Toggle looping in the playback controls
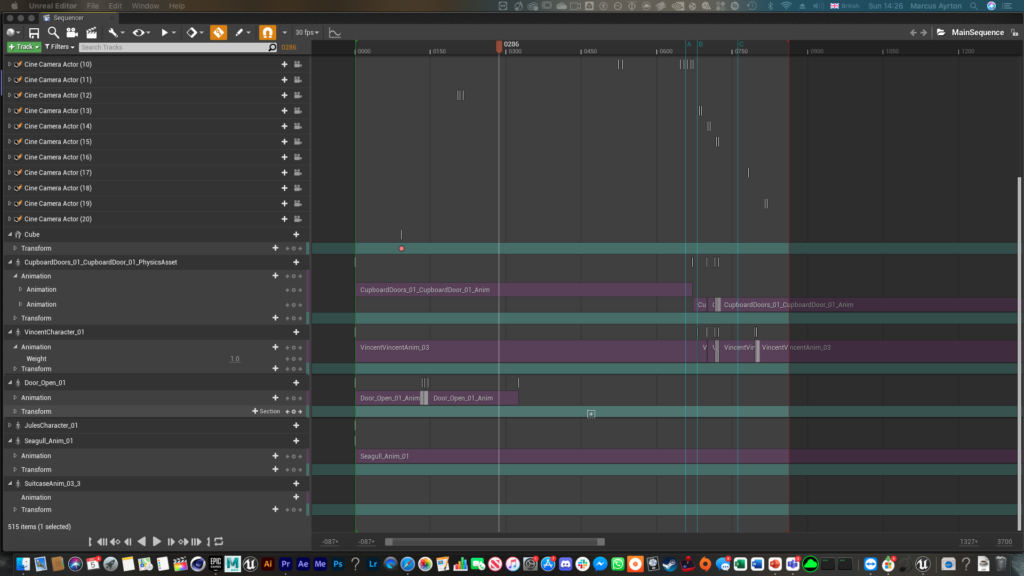The width and height of the screenshot is (1024, 576). click(219, 541)
